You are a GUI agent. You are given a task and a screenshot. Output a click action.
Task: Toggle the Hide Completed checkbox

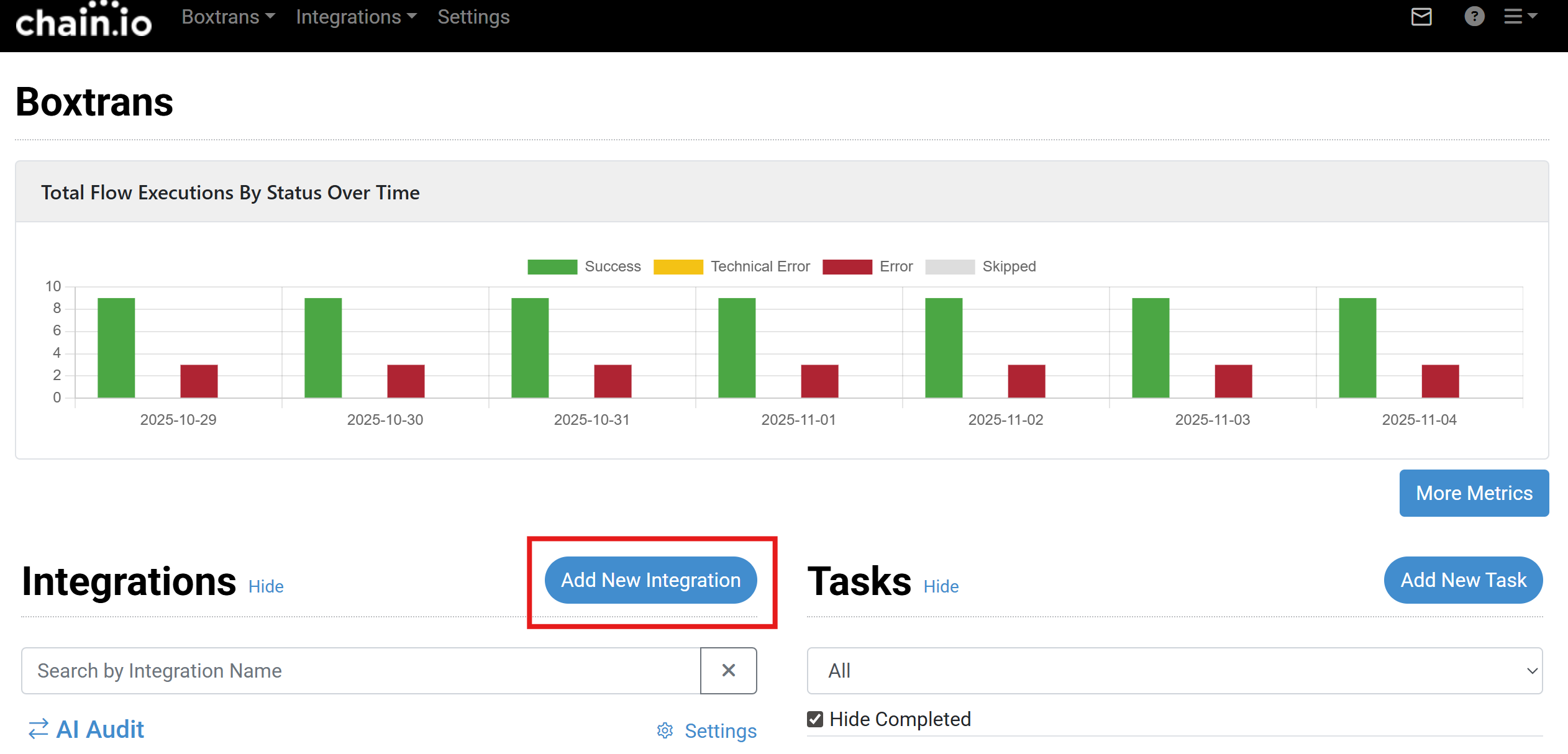pyautogui.click(x=815, y=719)
